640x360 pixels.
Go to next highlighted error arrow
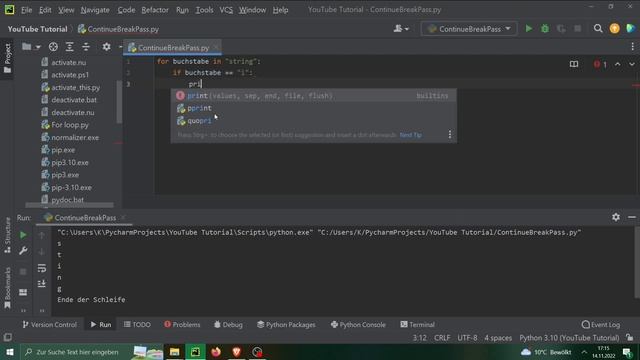click(x=631, y=64)
